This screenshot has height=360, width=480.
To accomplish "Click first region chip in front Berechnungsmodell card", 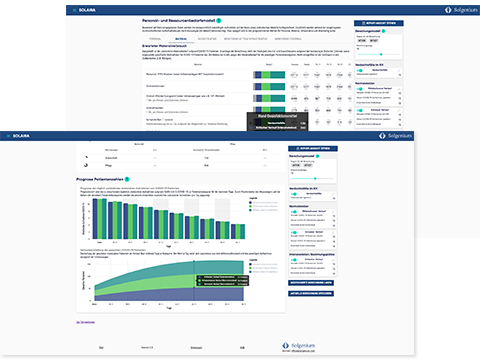I will (296, 165).
